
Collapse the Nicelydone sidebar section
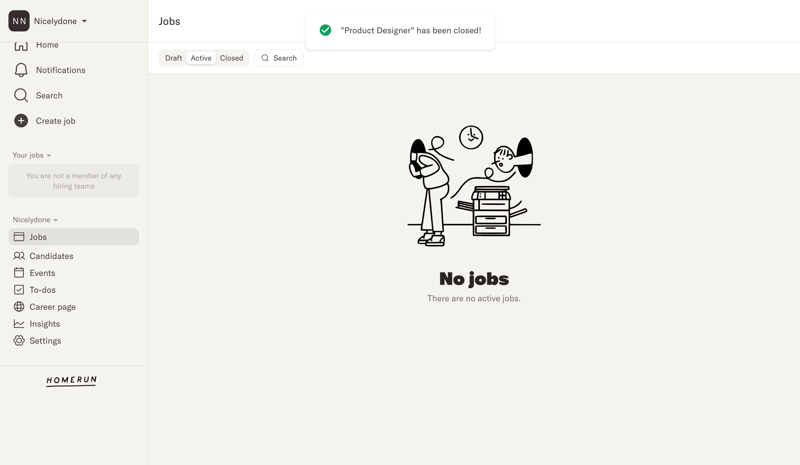tap(35, 220)
